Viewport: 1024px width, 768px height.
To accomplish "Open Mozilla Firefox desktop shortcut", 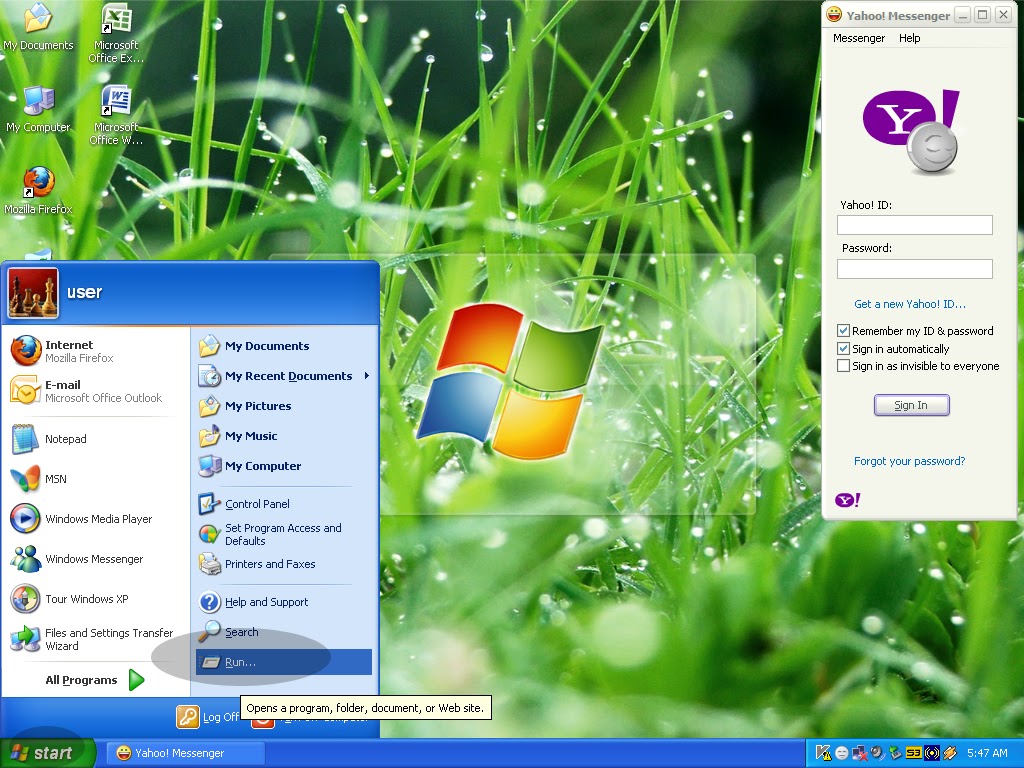I will coord(38,191).
